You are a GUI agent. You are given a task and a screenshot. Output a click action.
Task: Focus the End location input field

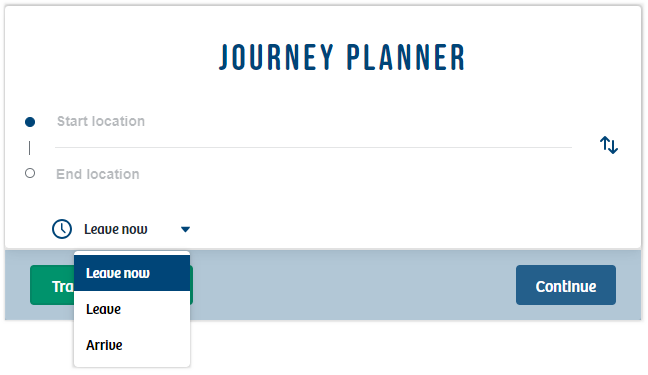tap(313, 174)
